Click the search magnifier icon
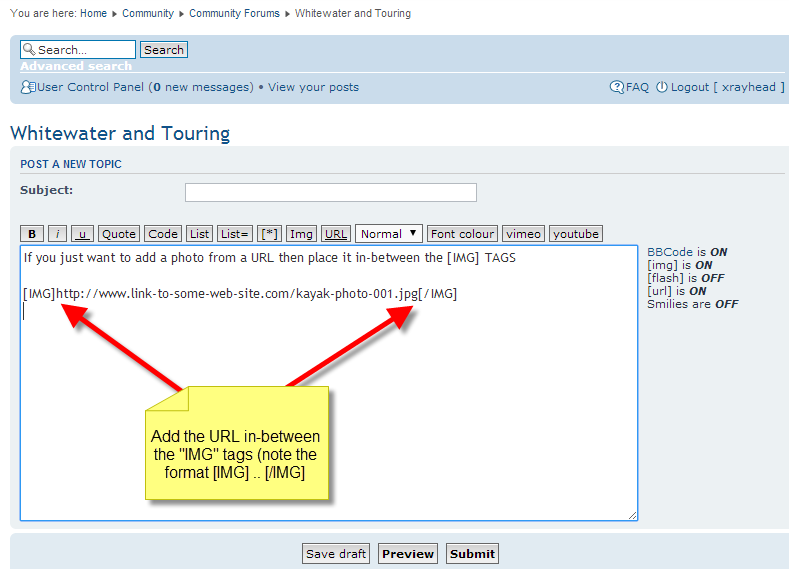The height and width of the screenshot is (569, 789). [29, 49]
